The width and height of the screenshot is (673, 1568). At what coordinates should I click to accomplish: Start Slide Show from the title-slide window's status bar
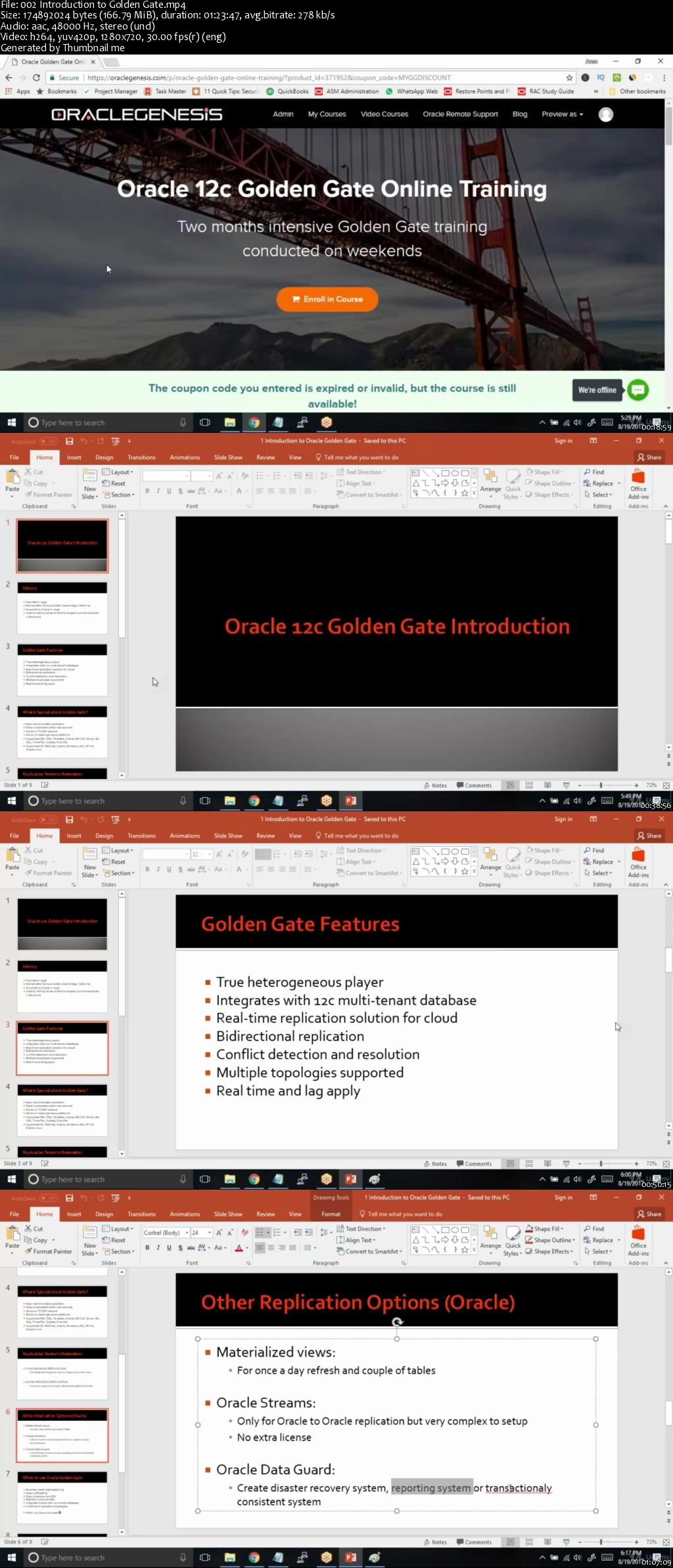(566, 785)
